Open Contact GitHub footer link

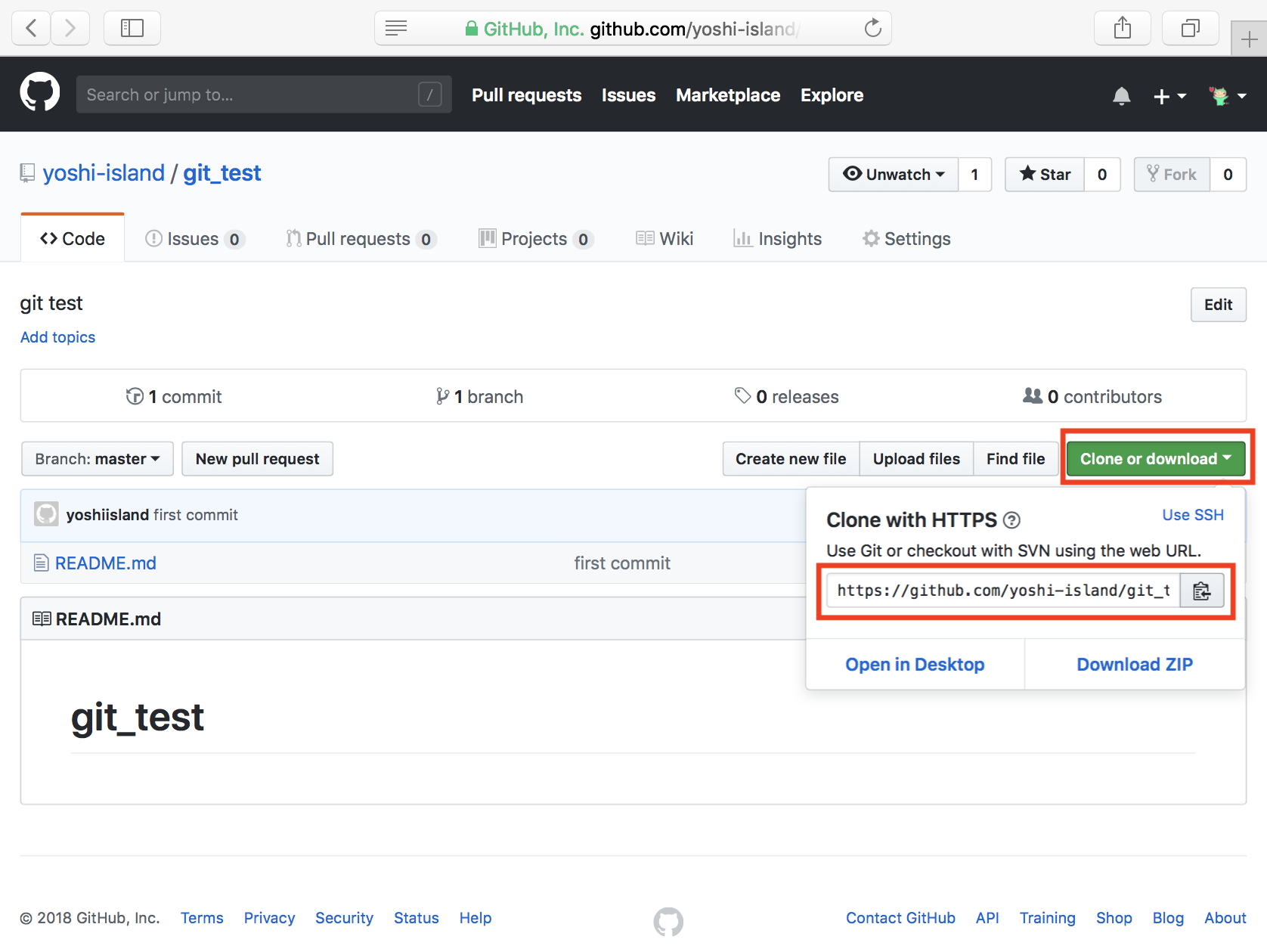900,918
